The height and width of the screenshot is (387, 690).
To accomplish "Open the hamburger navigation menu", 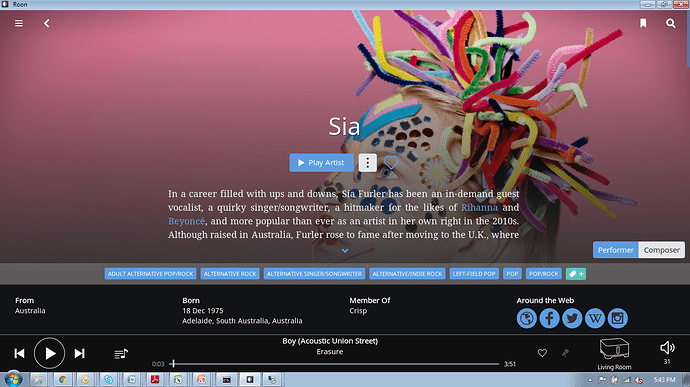I will [19, 23].
